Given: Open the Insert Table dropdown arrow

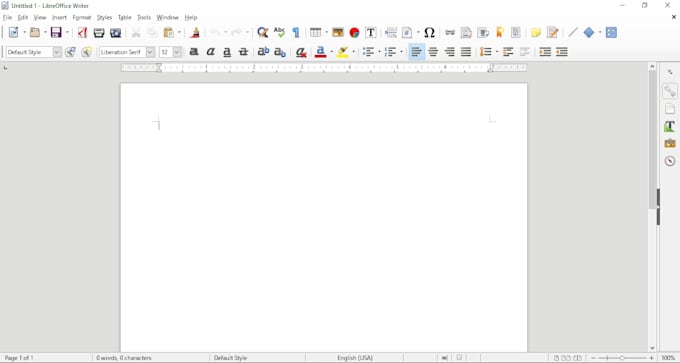Looking at the screenshot, I should tap(326, 33).
